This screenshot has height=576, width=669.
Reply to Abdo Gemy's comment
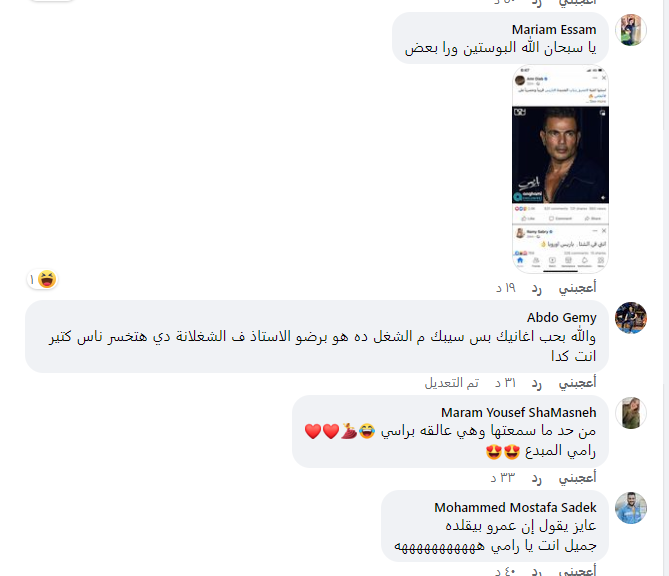pos(537,383)
